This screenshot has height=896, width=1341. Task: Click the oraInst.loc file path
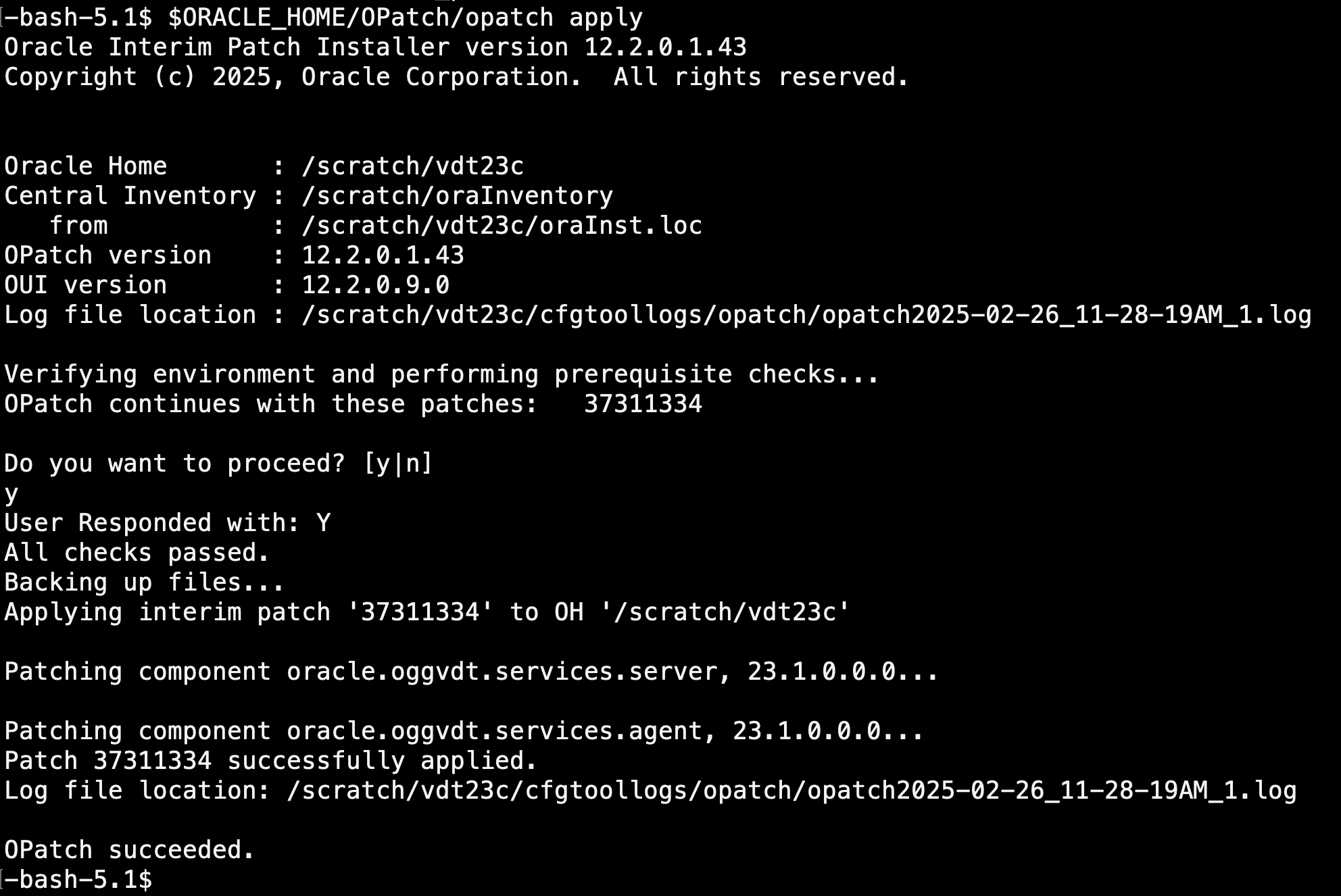point(502,226)
